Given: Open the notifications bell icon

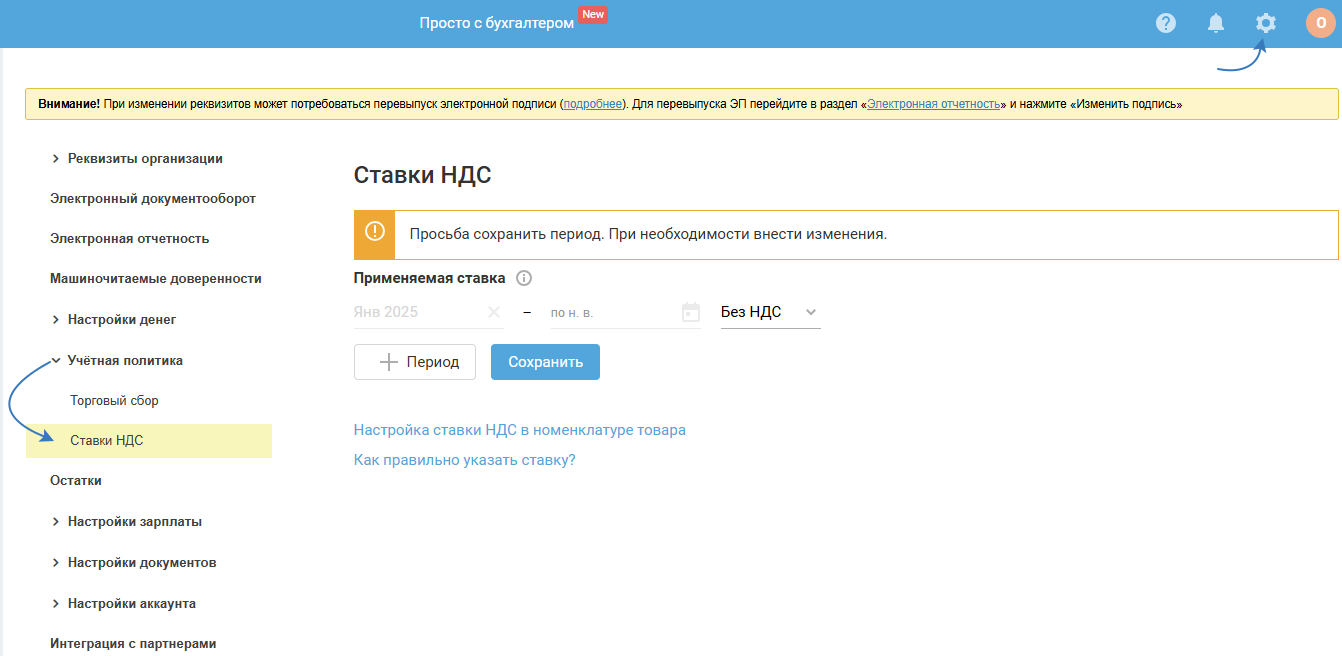Looking at the screenshot, I should (1216, 23).
